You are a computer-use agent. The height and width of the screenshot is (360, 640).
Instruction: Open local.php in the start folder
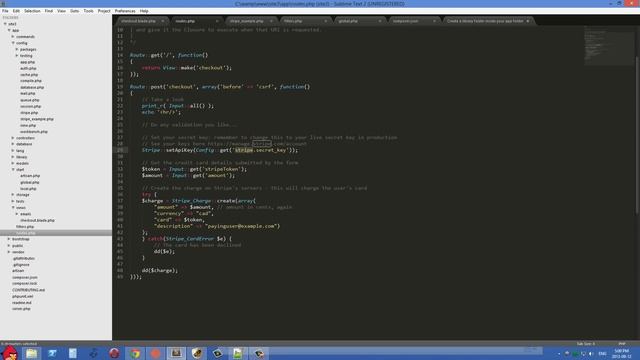click(28, 189)
